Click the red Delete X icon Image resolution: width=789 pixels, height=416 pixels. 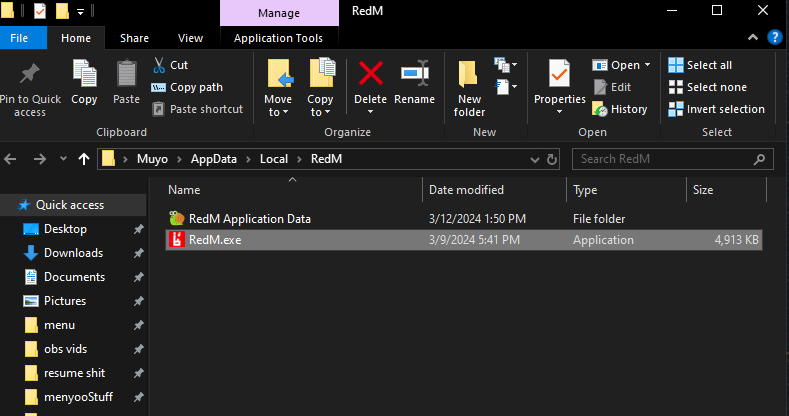coord(370,73)
